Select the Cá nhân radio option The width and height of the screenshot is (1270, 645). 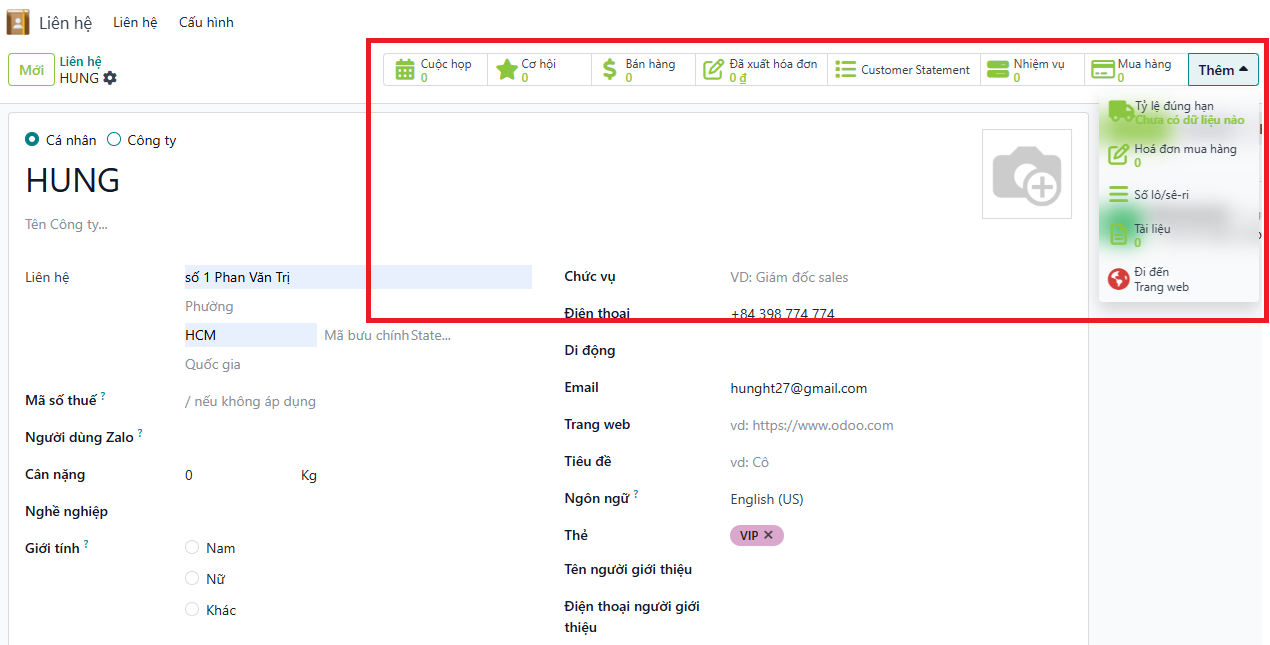click(32, 140)
